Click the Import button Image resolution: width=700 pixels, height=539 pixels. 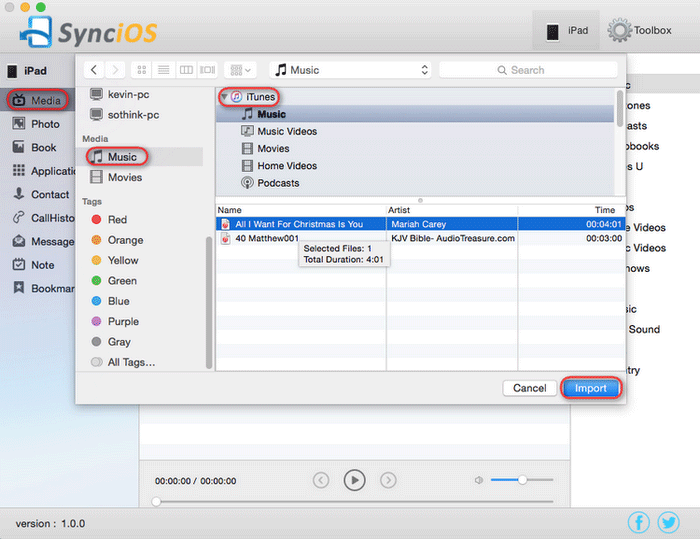tap(591, 388)
